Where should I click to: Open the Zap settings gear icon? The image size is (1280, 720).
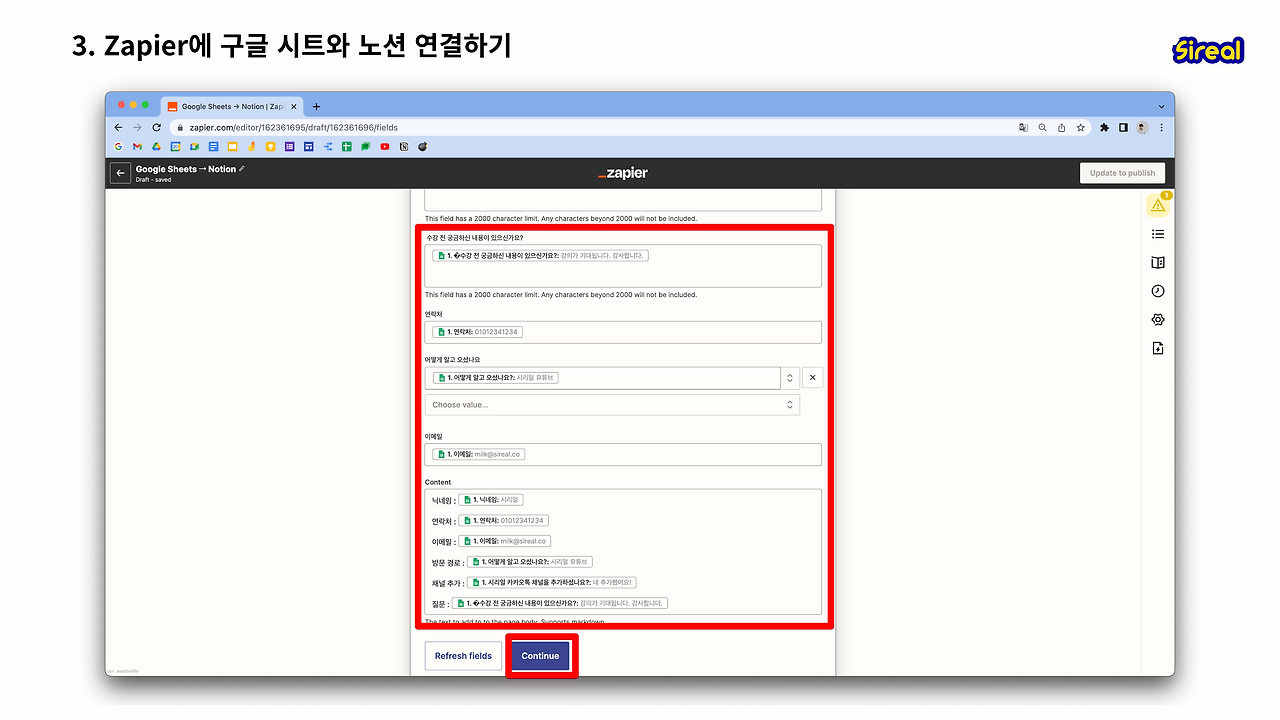1158,320
